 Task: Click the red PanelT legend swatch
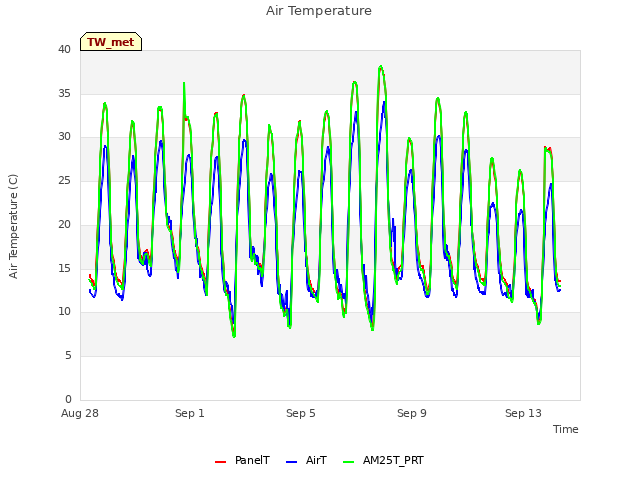220,462
